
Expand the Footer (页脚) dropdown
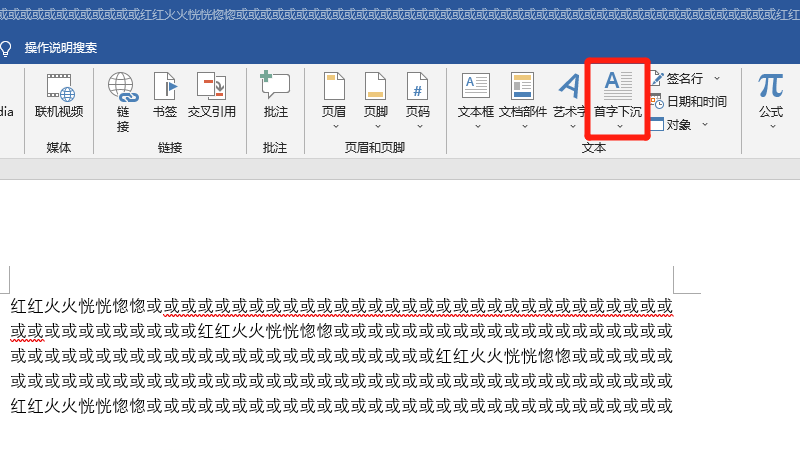pyautogui.click(x=376, y=127)
